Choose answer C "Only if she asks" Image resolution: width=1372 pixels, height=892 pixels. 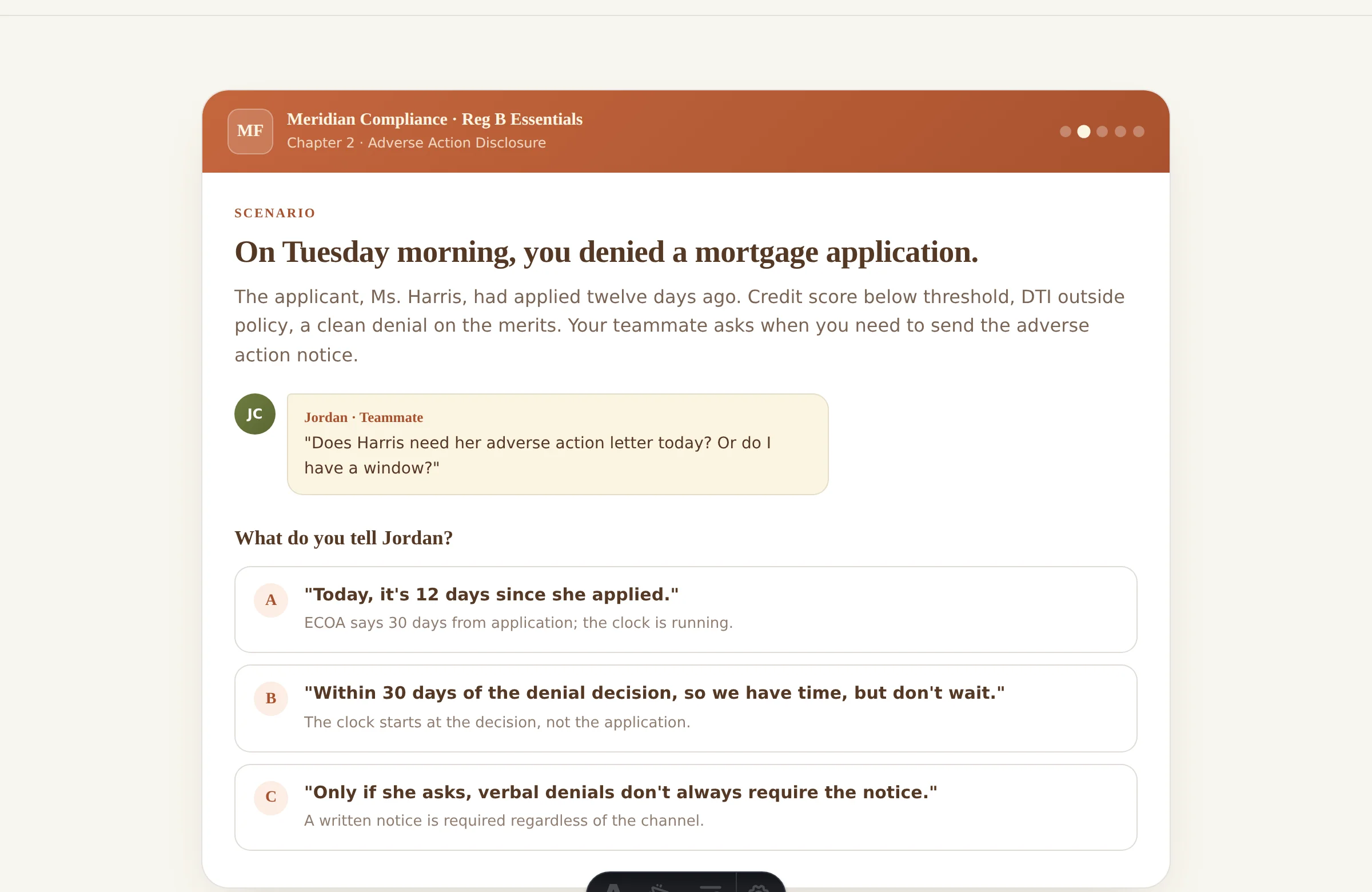pyautogui.click(x=685, y=807)
